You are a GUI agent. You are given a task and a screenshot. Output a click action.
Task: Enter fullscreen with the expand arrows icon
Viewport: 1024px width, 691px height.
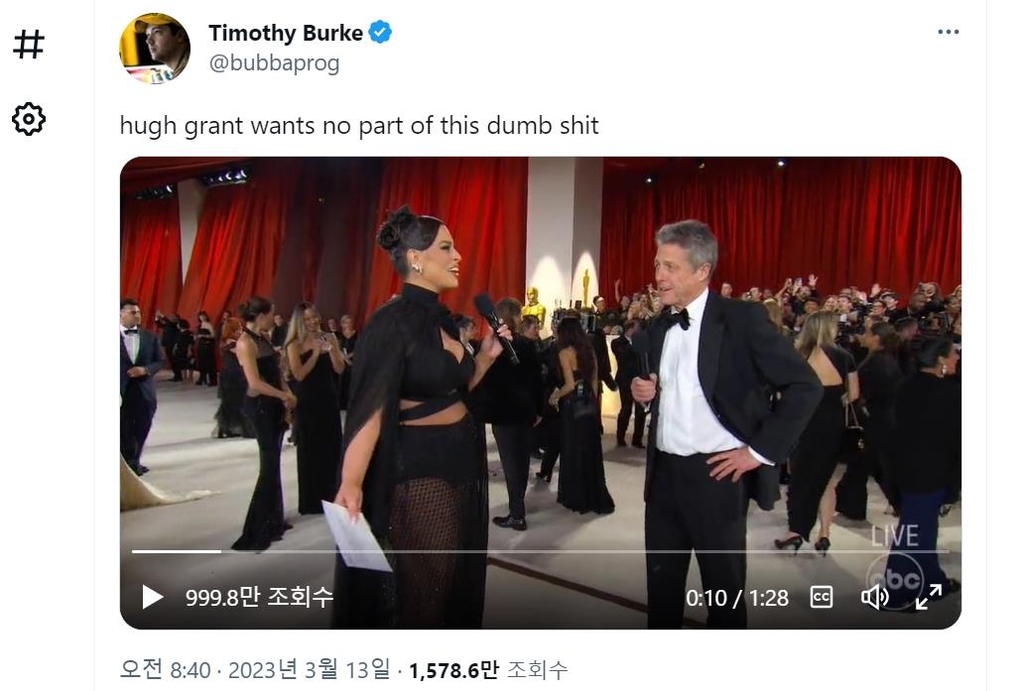pyautogui.click(x=928, y=597)
